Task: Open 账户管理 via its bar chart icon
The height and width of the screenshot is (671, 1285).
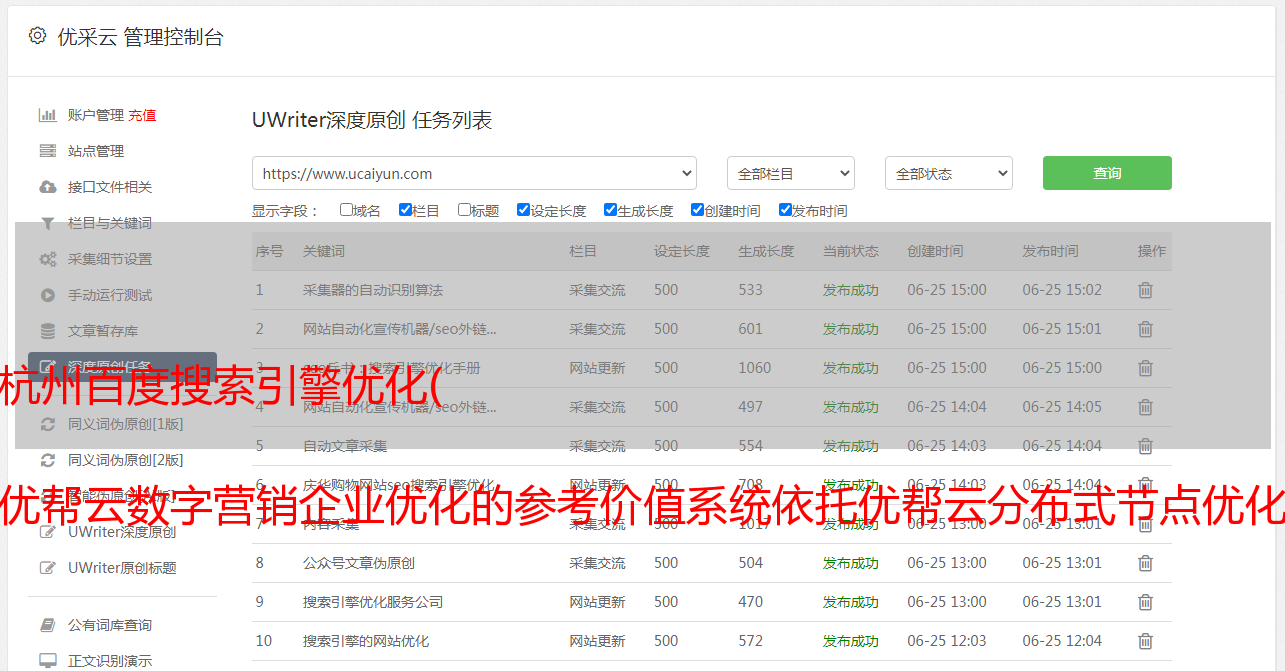Action: point(47,115)
